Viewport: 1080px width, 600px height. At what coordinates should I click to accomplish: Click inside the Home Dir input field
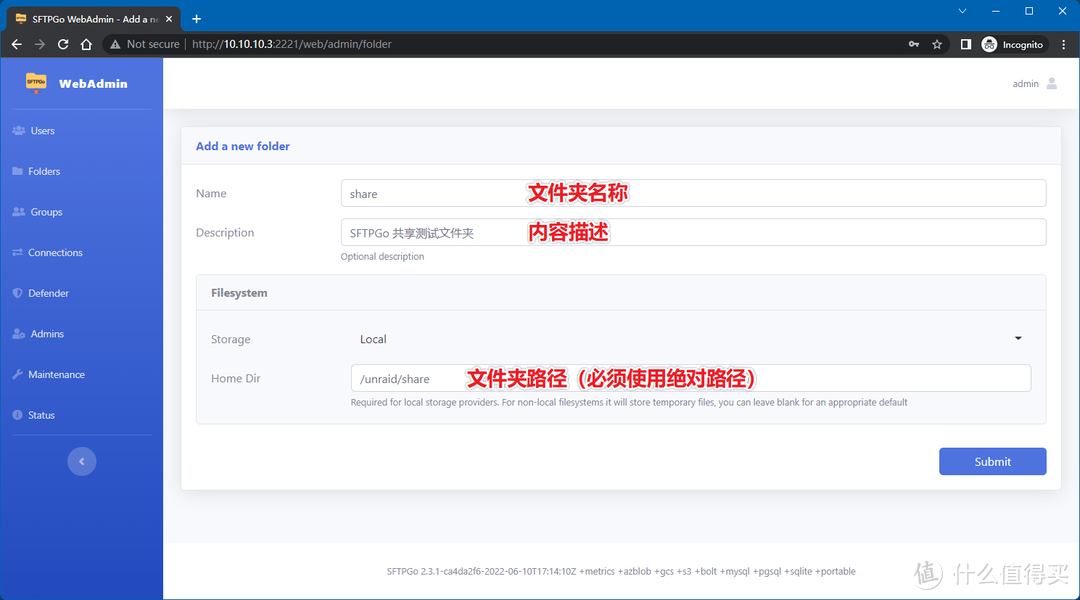tap(600, 378)
